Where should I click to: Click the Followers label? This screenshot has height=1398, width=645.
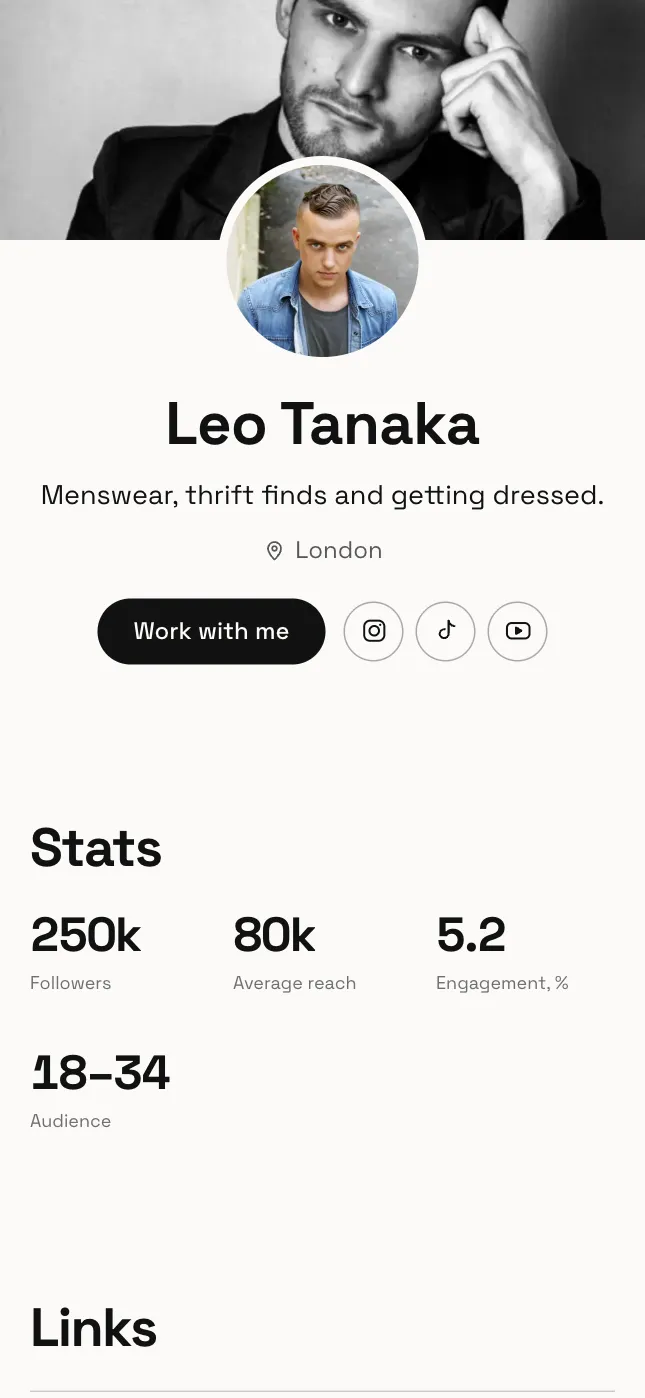[x=70, y=983]
